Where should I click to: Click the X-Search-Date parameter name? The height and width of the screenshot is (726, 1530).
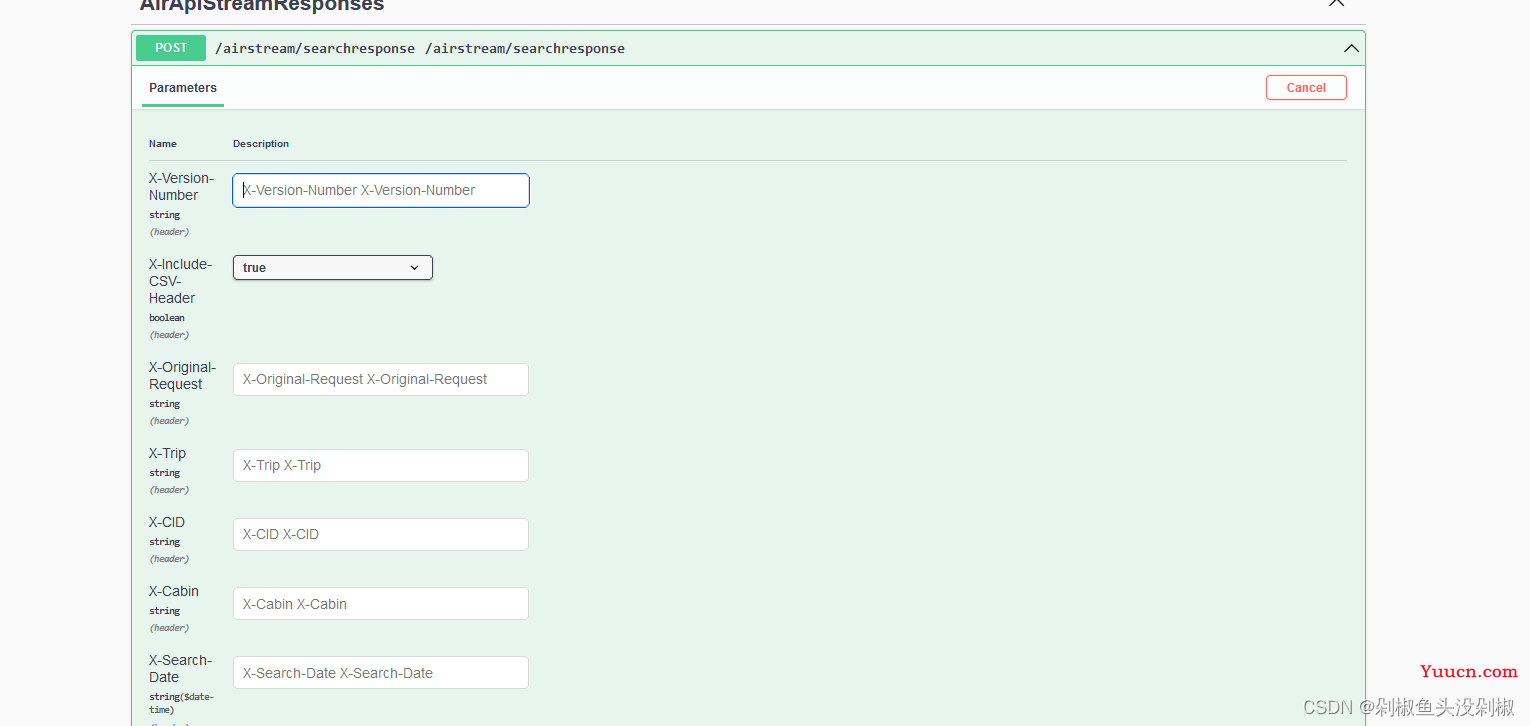pos(180,668)
